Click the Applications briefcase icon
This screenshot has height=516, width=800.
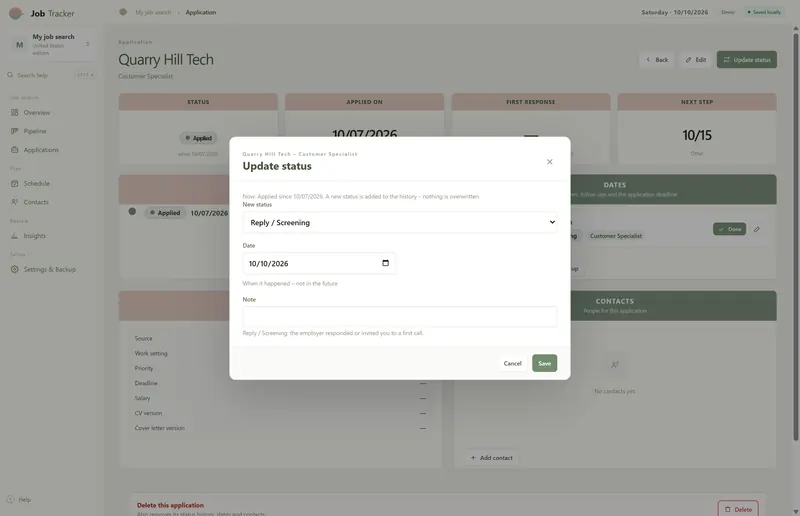(x=14, y=150)
